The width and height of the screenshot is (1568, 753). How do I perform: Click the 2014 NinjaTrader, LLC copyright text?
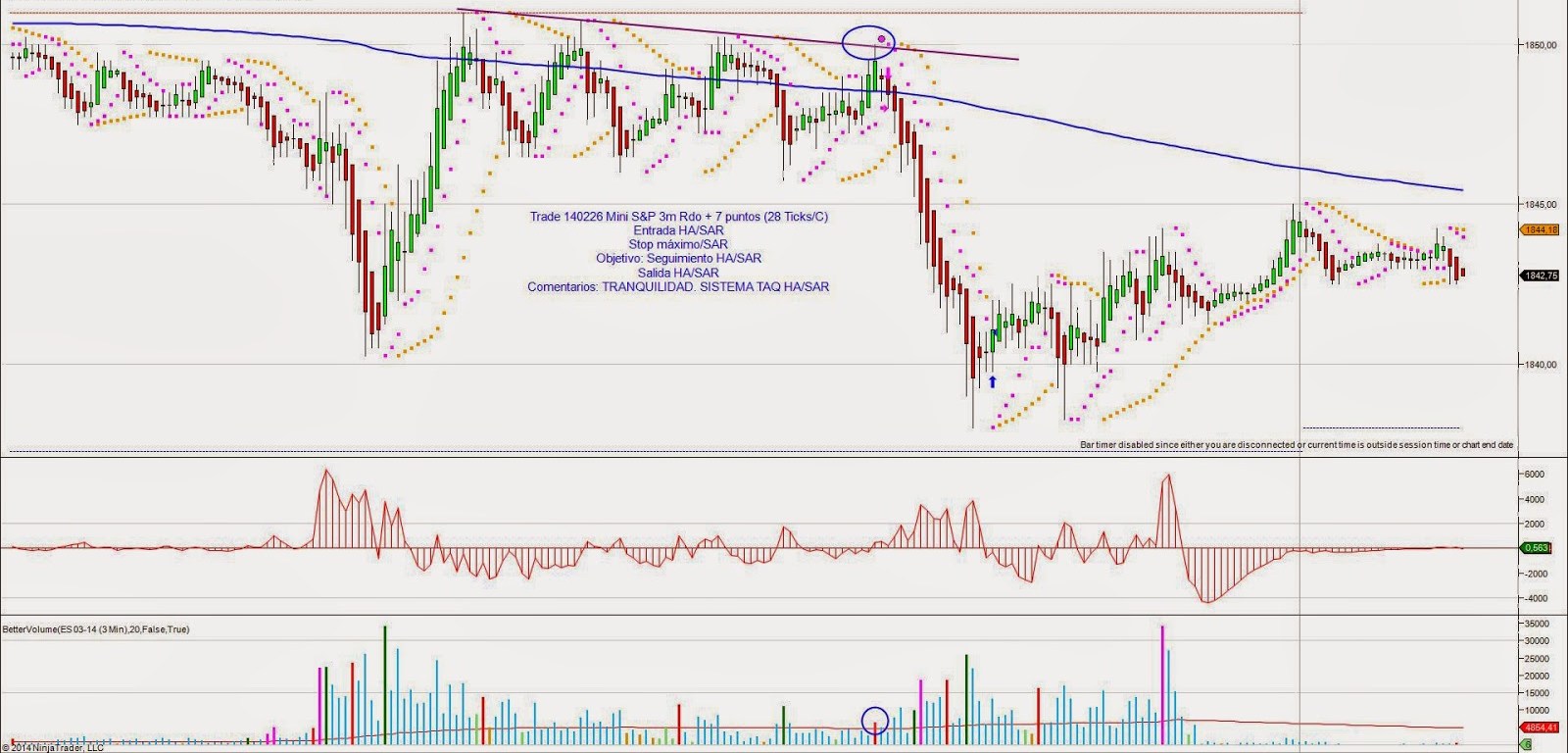(53, 747)
